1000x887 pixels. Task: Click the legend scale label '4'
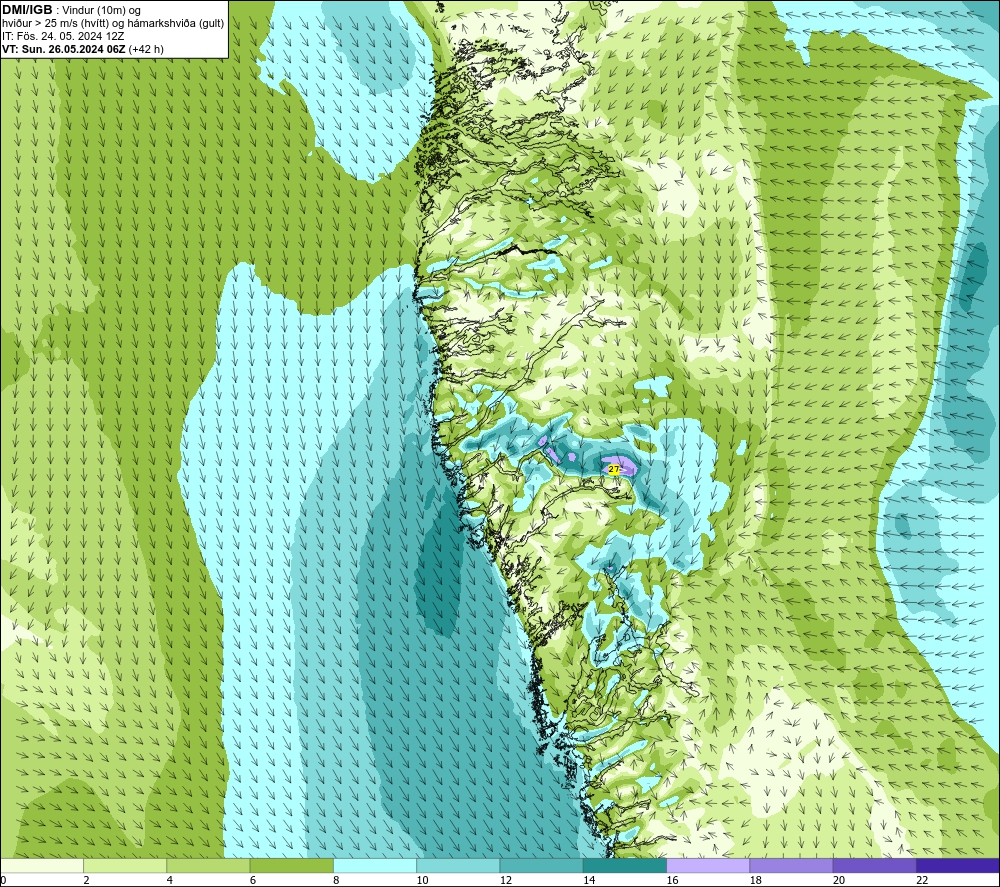[170, 881]
